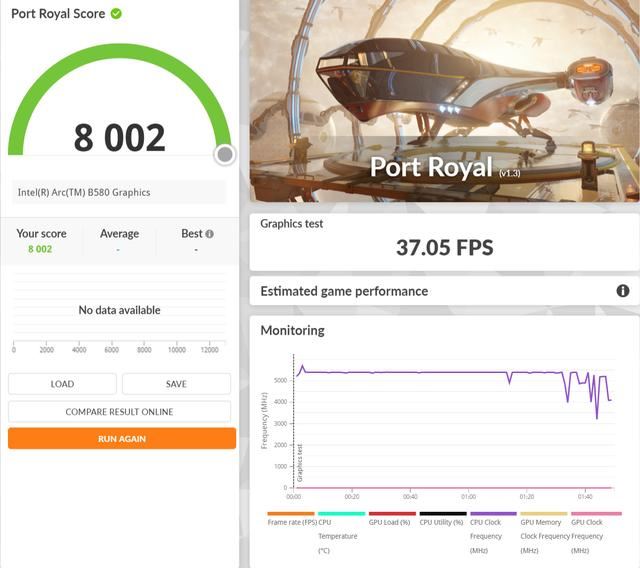Click the 12000 tick on the score axis
640x568 pixels.
209,350
